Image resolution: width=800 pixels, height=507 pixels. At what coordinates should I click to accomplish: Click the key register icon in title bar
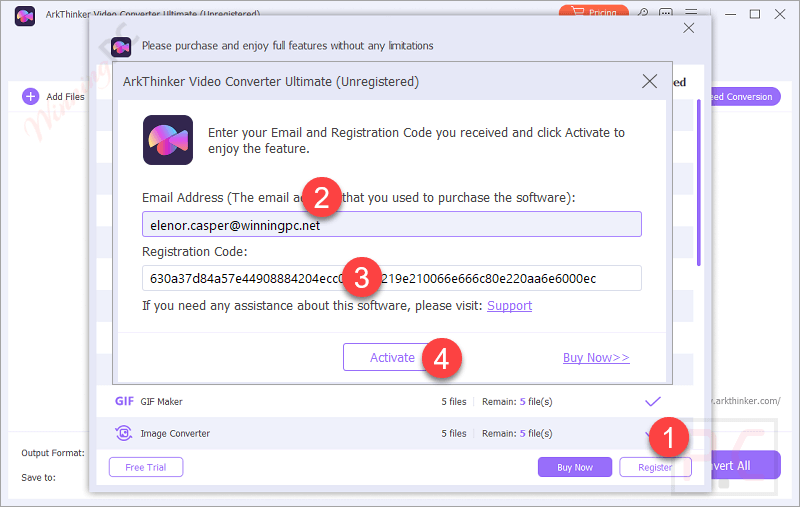[643, 12]
